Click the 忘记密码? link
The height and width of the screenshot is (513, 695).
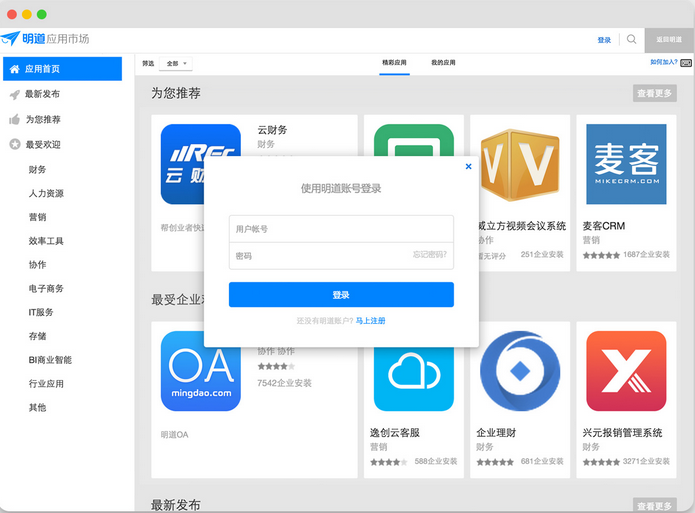(x=429, y=255)
